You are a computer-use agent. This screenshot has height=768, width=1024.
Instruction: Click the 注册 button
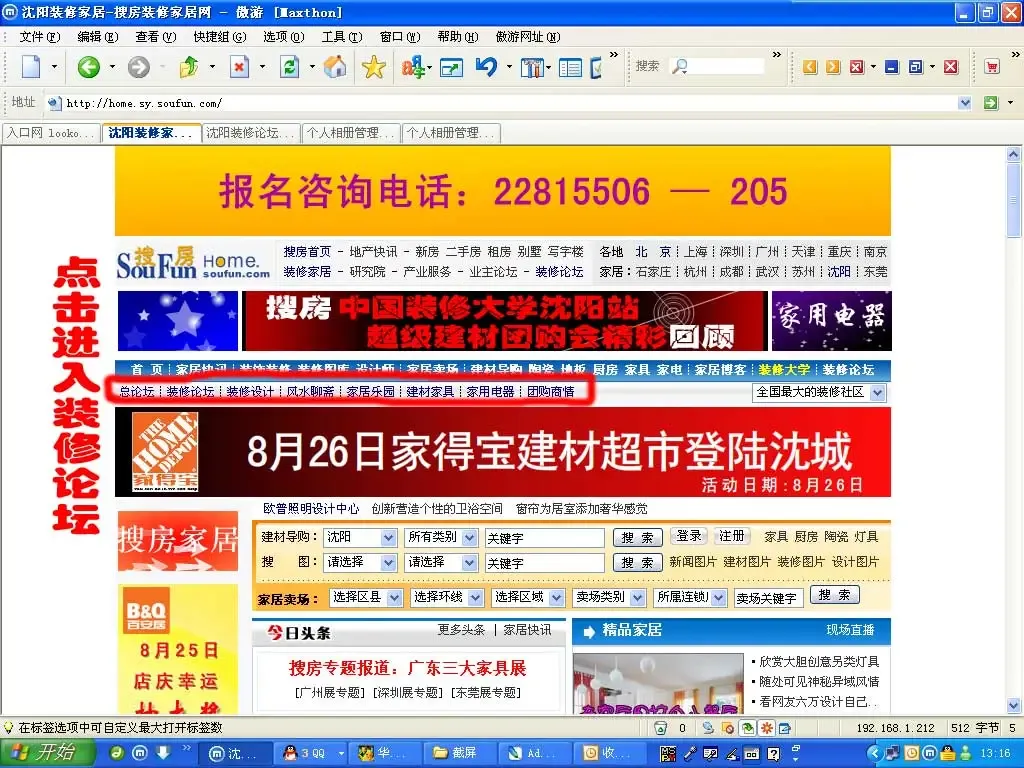(731, 536)
